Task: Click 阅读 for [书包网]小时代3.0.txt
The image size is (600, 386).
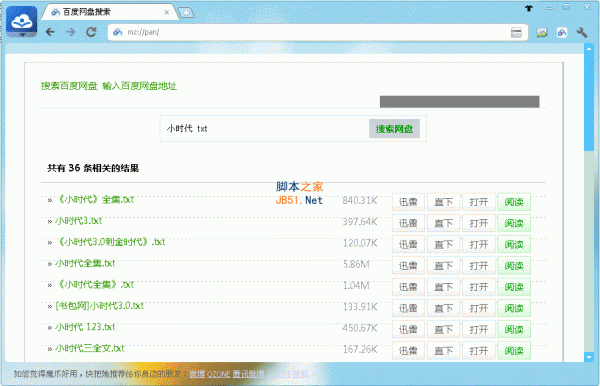Action: [x=514, y=308]
